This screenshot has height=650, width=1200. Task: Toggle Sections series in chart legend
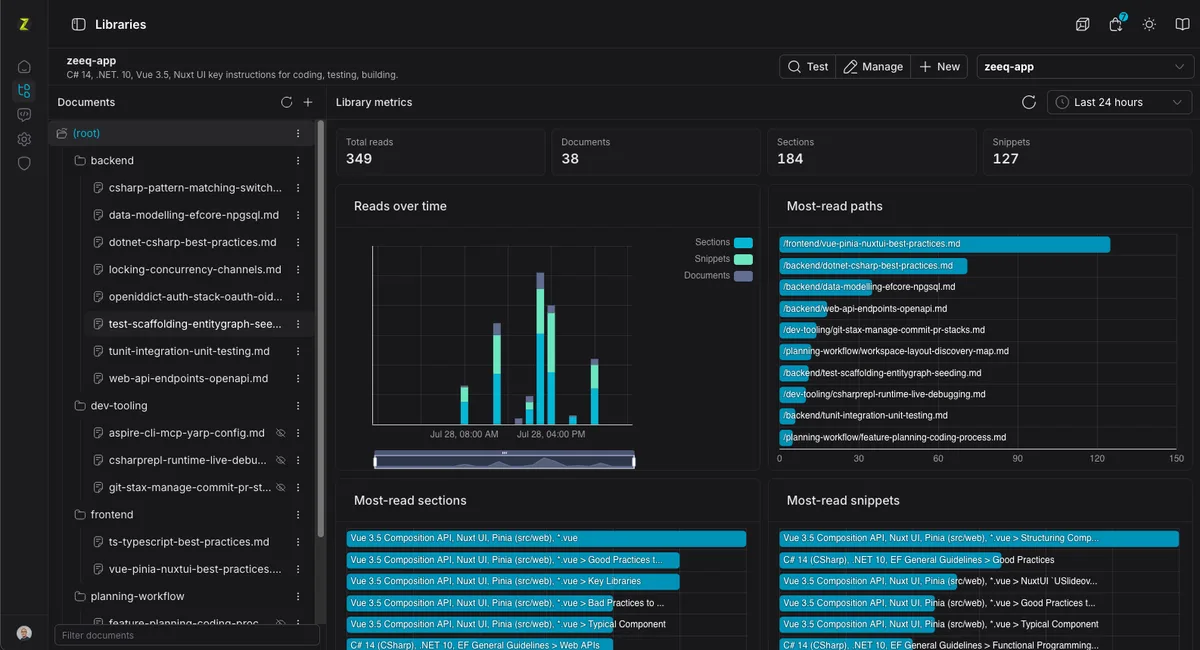click(x=723, y=242)
